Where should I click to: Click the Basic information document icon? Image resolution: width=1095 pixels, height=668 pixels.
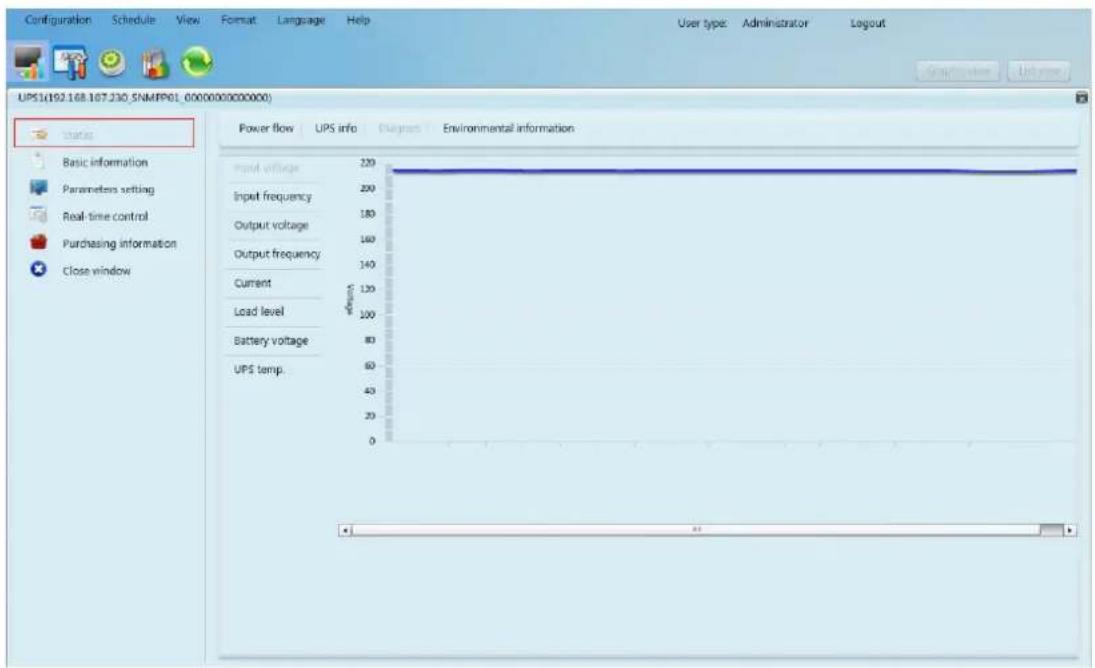click(38, 161)
